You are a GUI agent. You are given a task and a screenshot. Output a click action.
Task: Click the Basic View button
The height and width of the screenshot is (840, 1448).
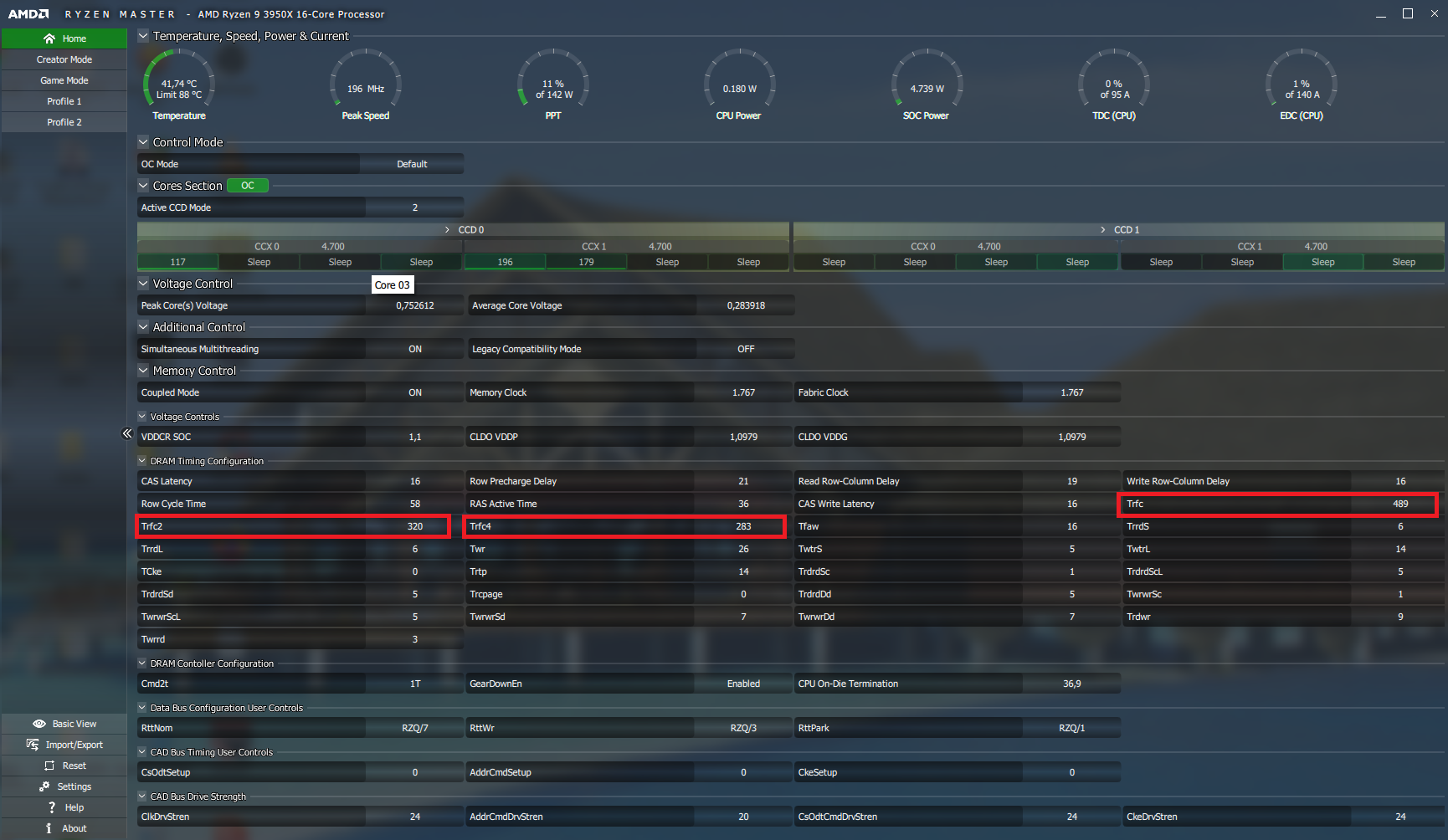(64, 724)
